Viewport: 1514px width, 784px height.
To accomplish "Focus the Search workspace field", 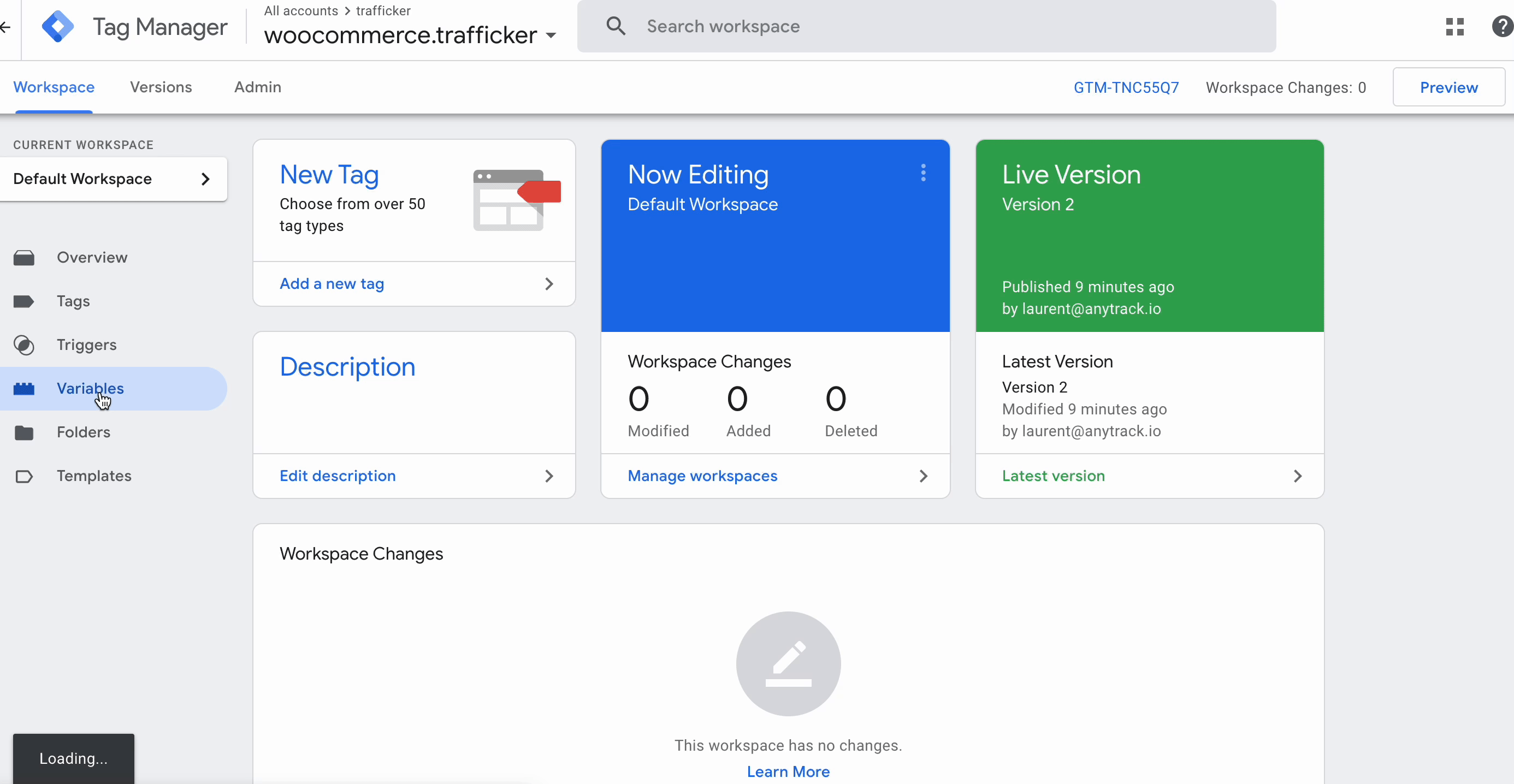I will click(x=926, y=26).
